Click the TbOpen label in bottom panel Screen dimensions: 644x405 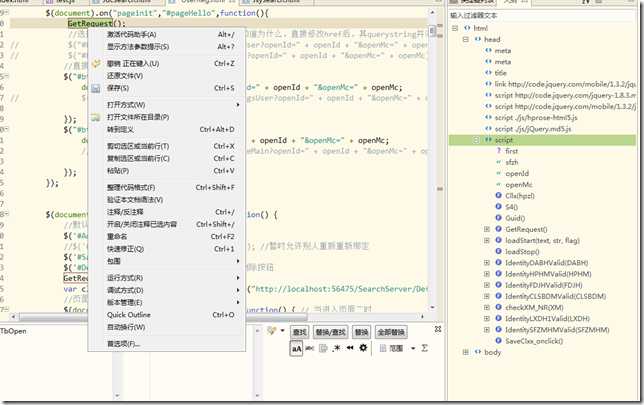pyautogui.click(x=14, y=331)
